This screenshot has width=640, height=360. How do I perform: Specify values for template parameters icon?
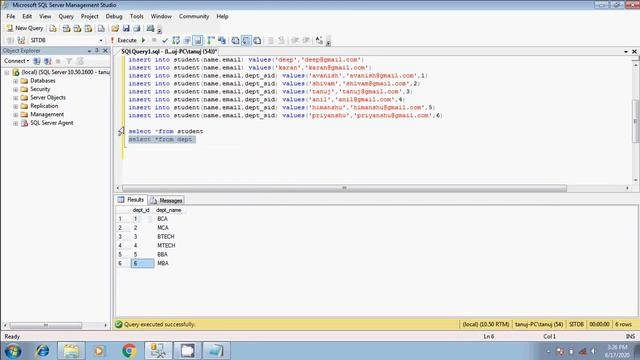click(319, 40)
